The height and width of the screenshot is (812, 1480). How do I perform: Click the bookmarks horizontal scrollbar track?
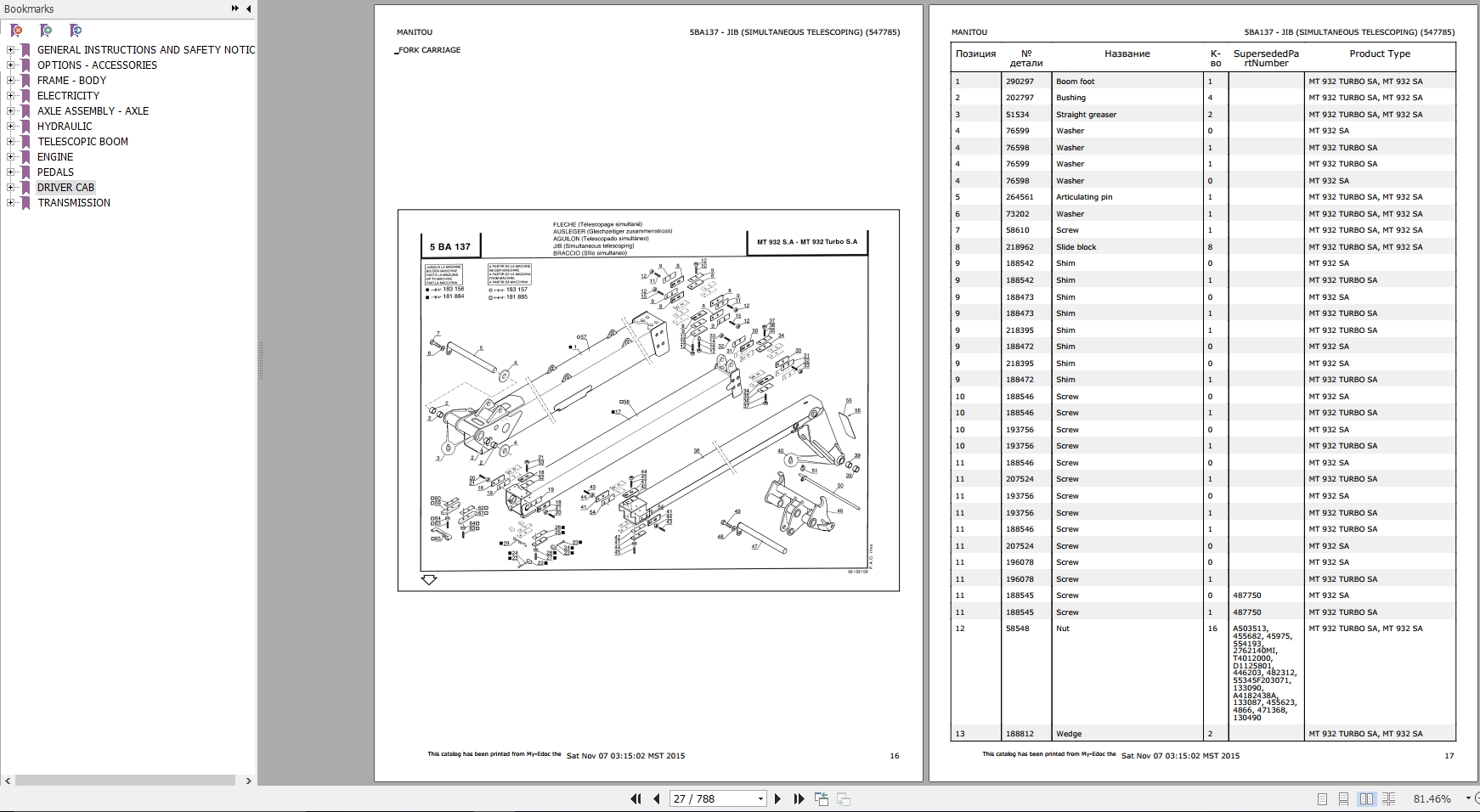[126, 780]
